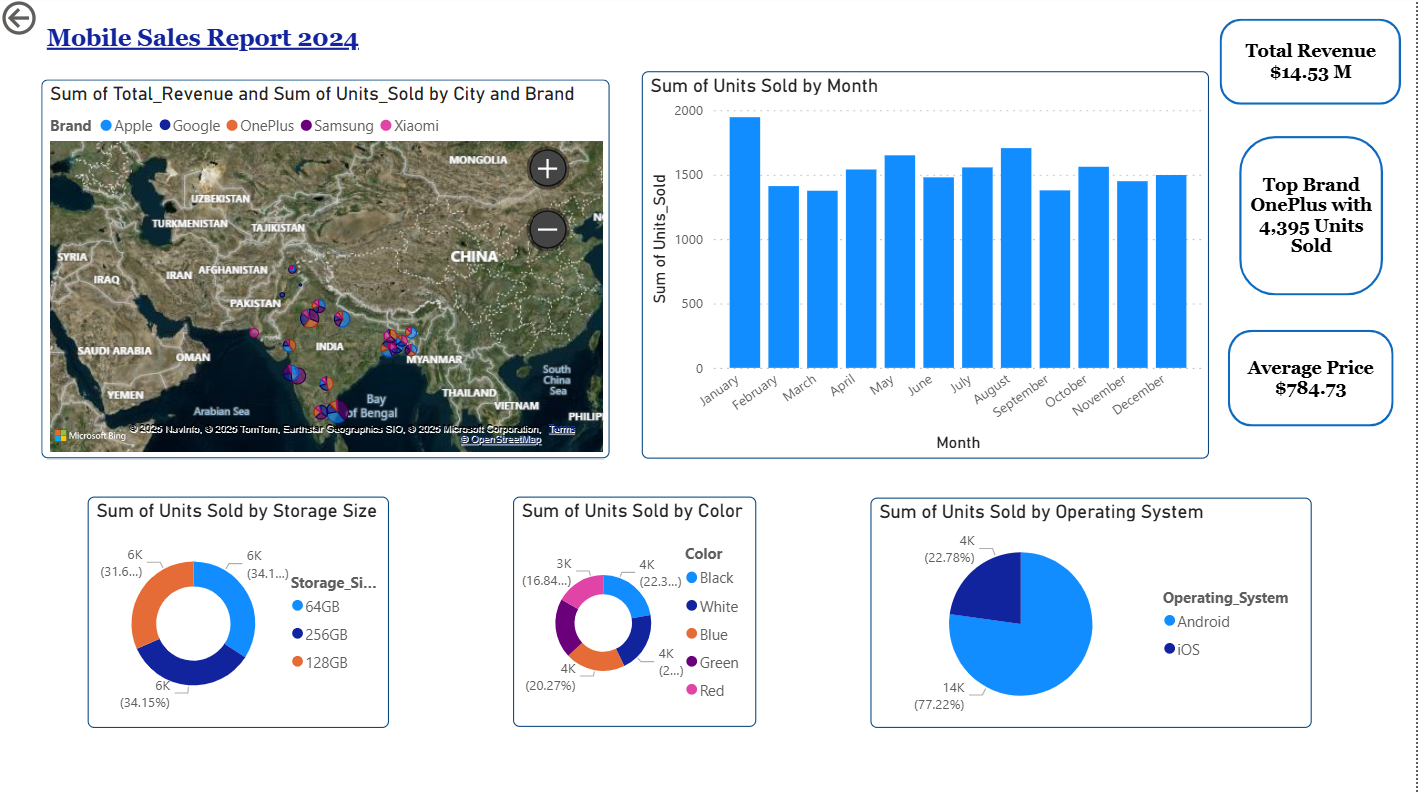Select White in the color legend
Viewport: 1418px width, 794px height.
coord(712,606)
